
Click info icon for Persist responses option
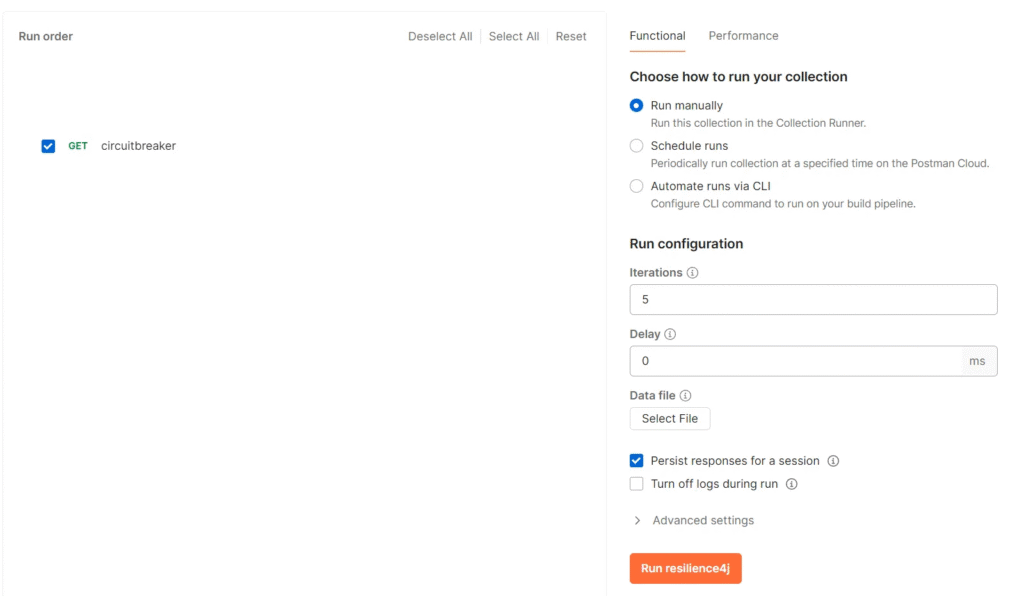tap(833, 461)
